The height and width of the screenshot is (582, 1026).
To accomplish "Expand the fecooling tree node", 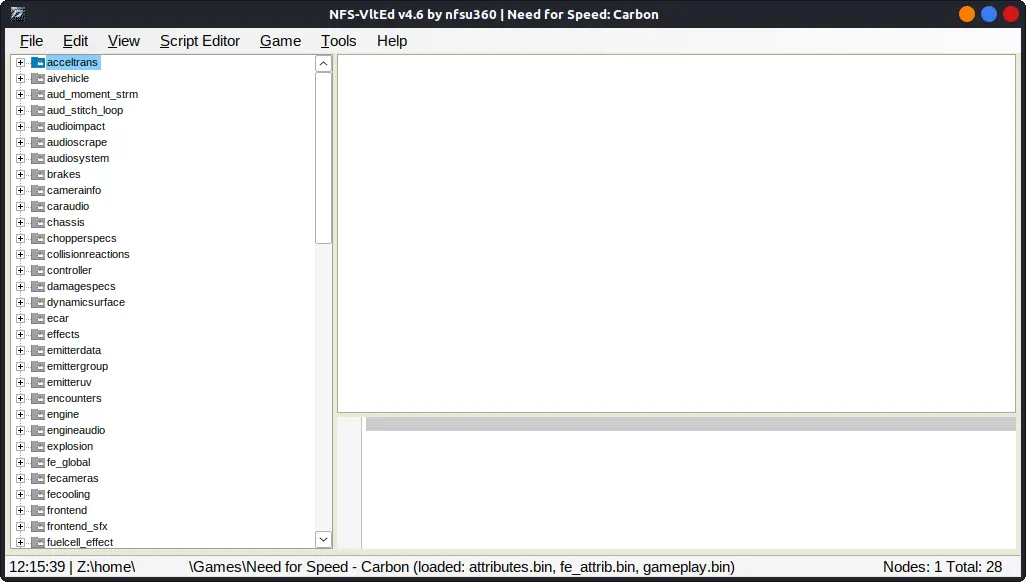I will tap(20, 494).
